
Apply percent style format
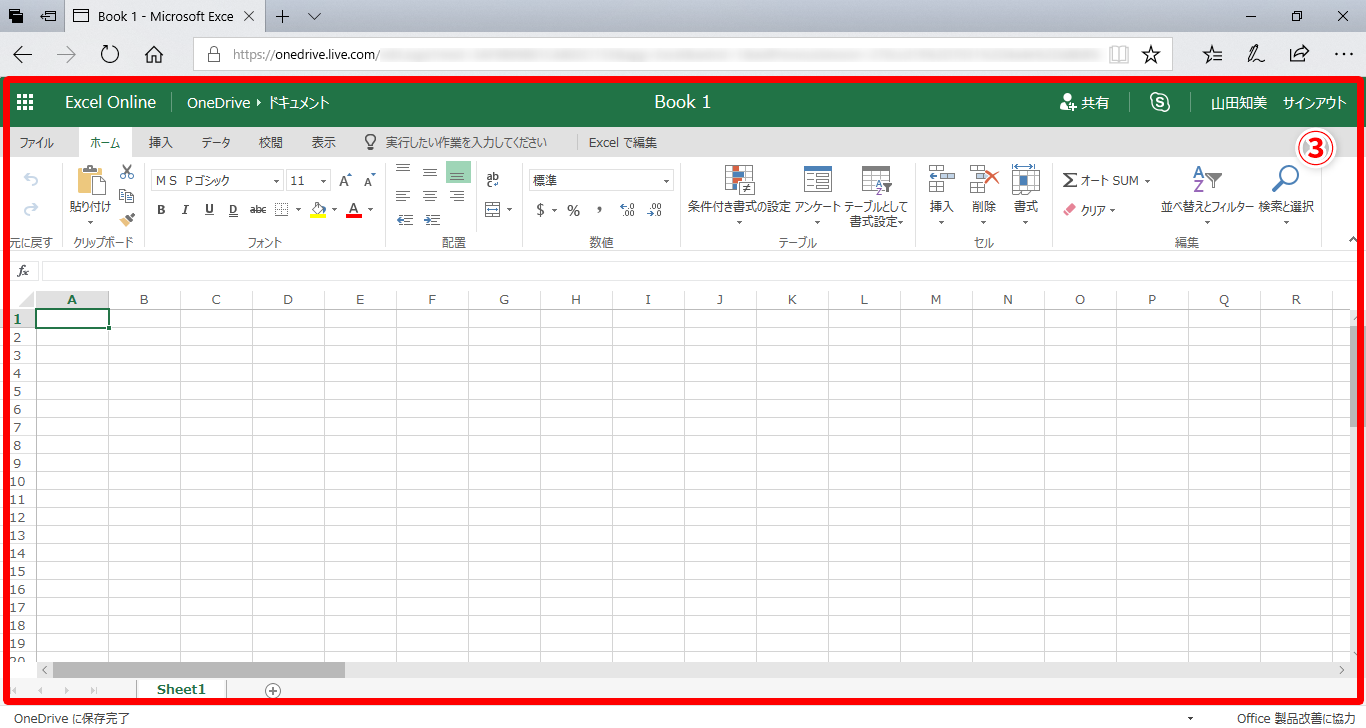tap(574, 210)
